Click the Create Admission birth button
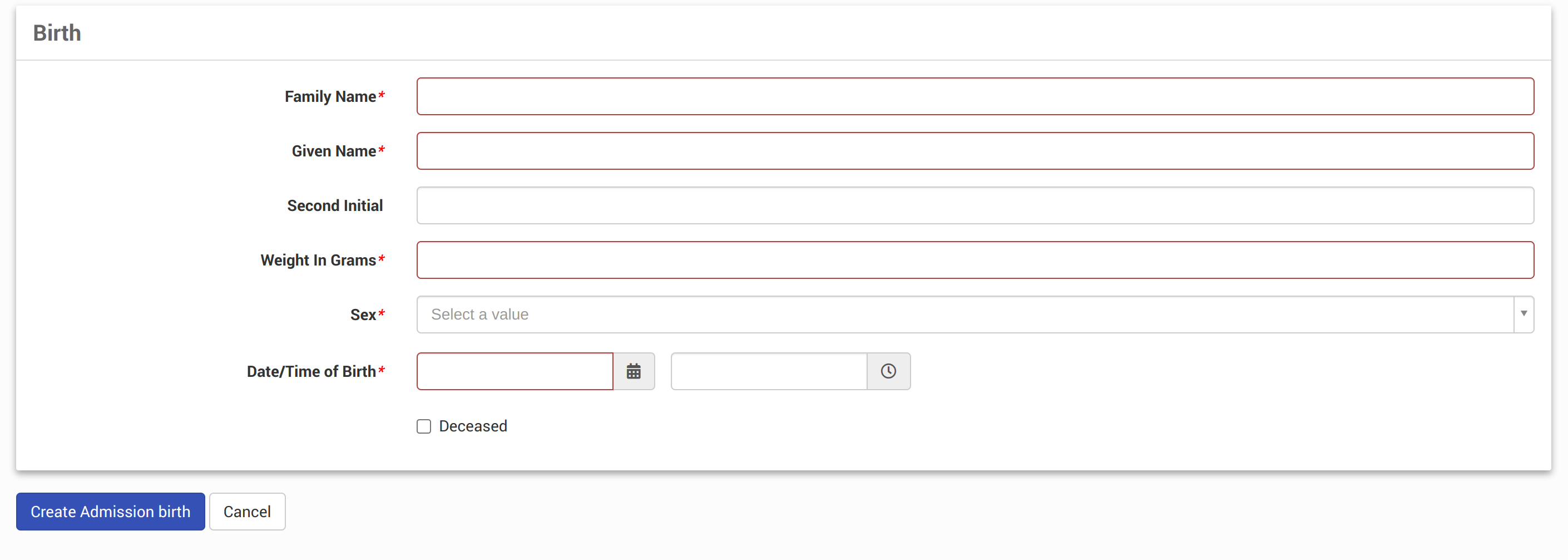This screenshot has width=1568, height=560. tap(110, 511)
